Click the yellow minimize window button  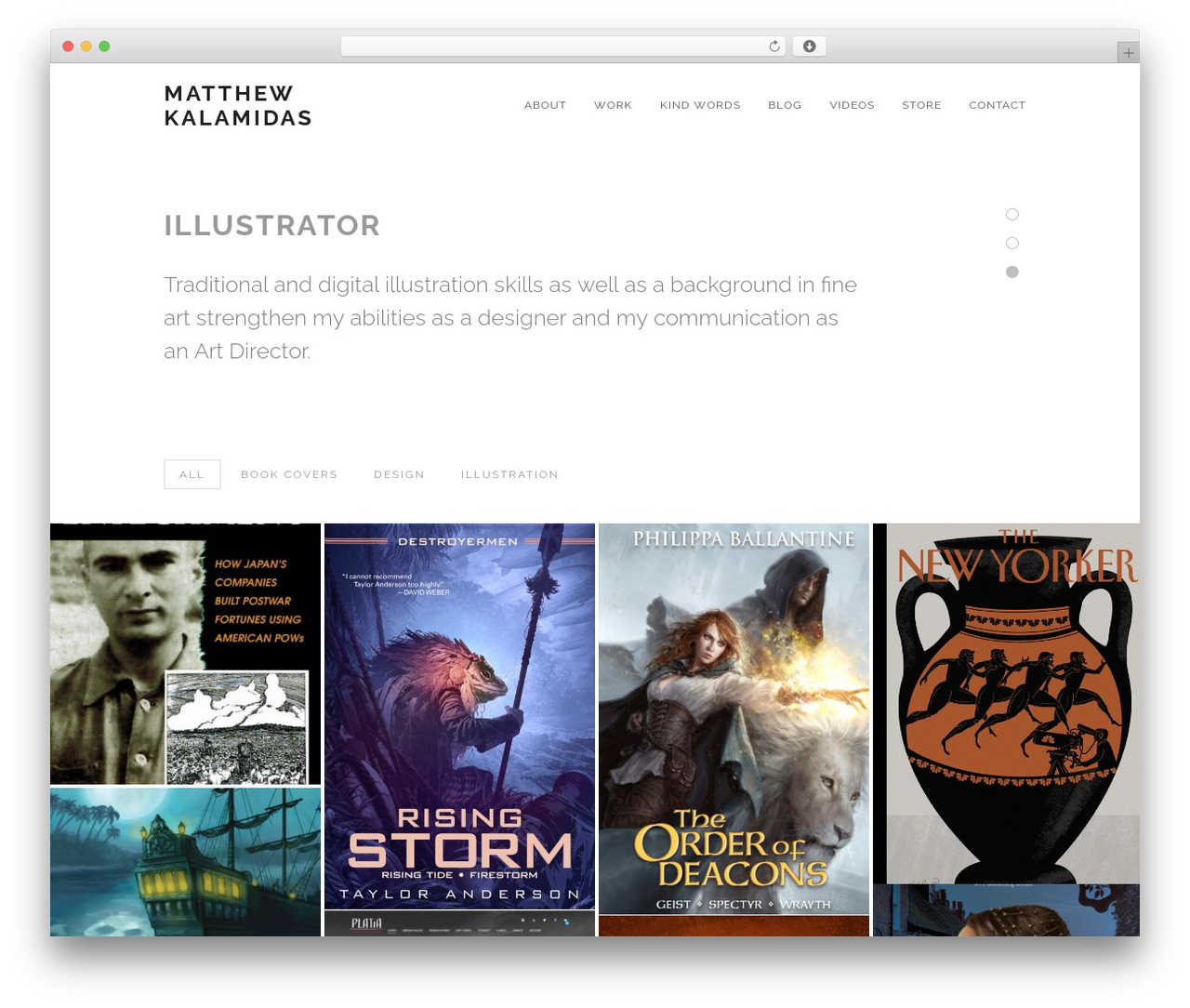[x=86, y=46]
